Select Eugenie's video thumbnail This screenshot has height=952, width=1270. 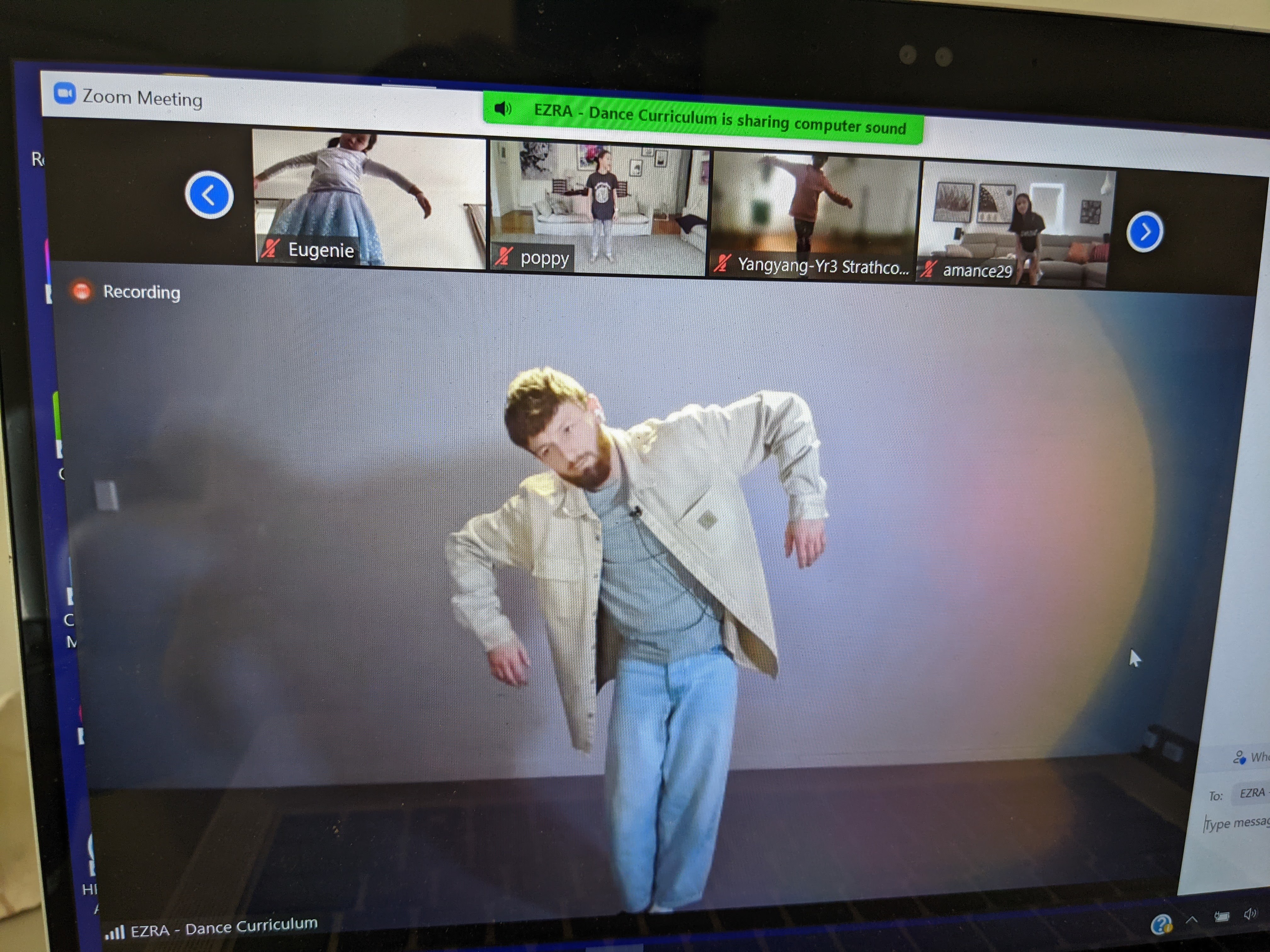point(369,199)
